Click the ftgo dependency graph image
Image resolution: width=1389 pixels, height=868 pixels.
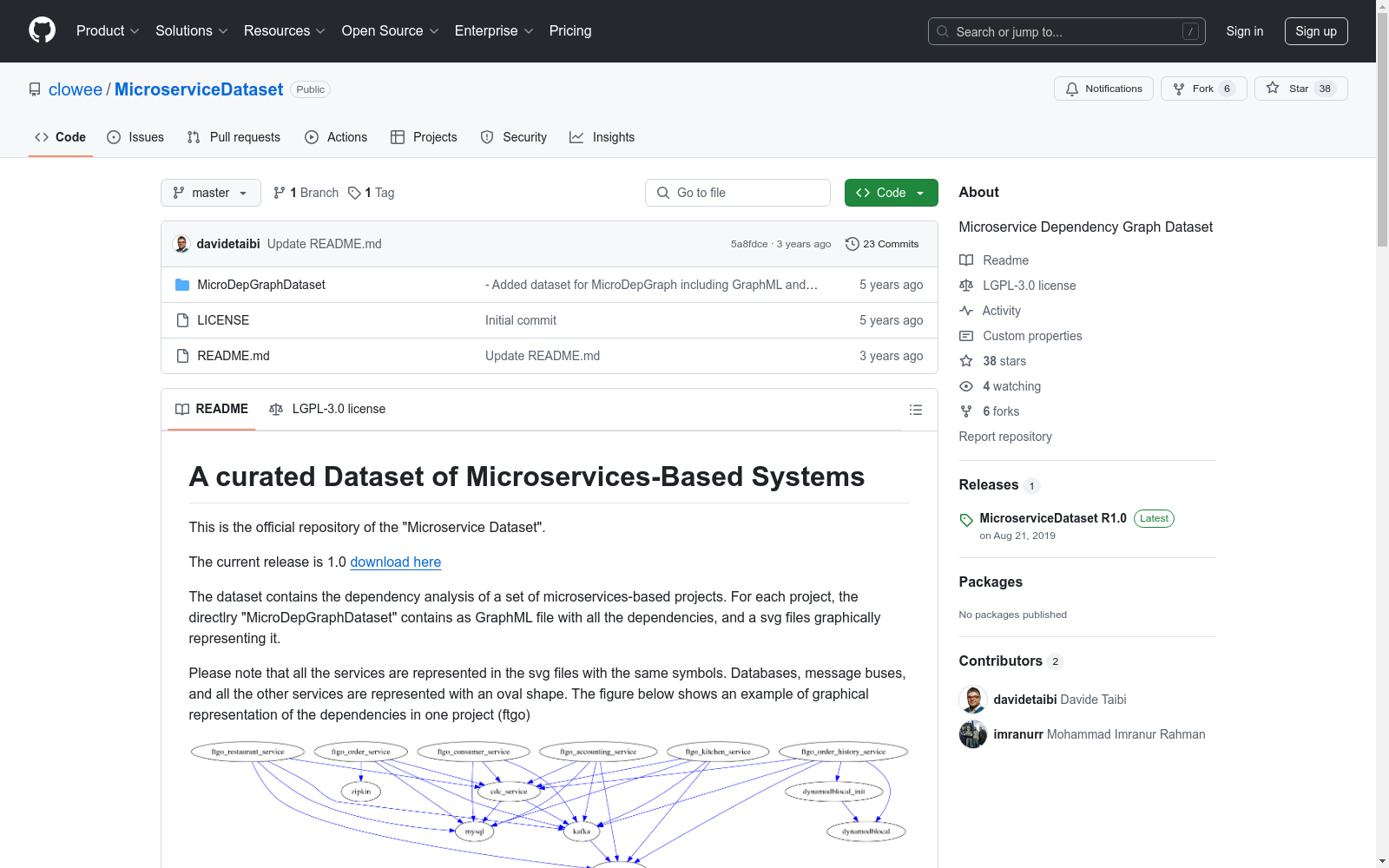coord(549,804)
